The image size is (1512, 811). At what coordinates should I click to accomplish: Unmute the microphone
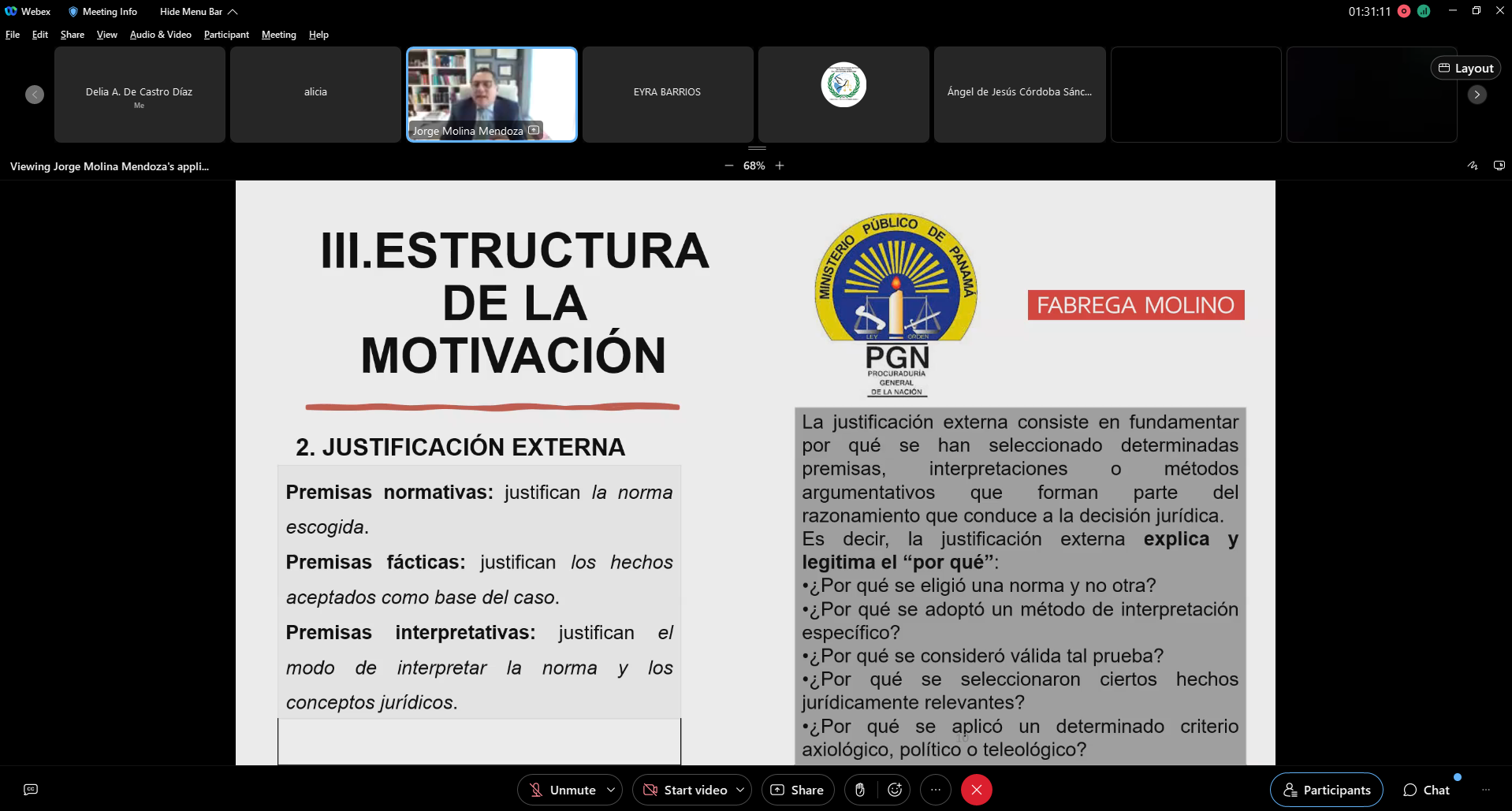[563, 790]
